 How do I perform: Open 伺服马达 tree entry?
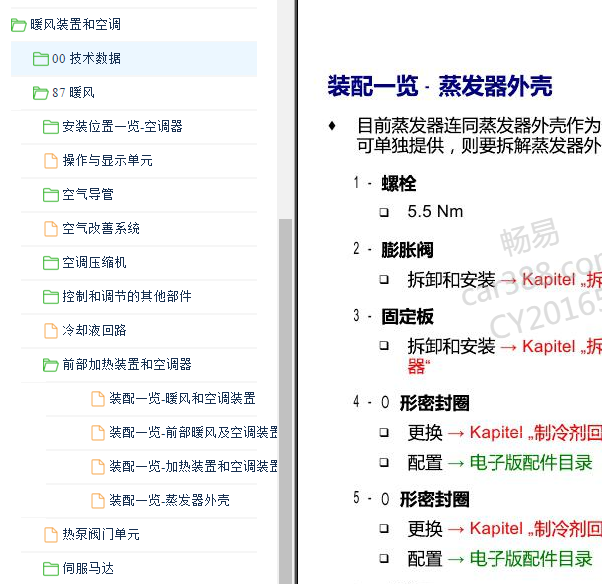coord(88,568)
